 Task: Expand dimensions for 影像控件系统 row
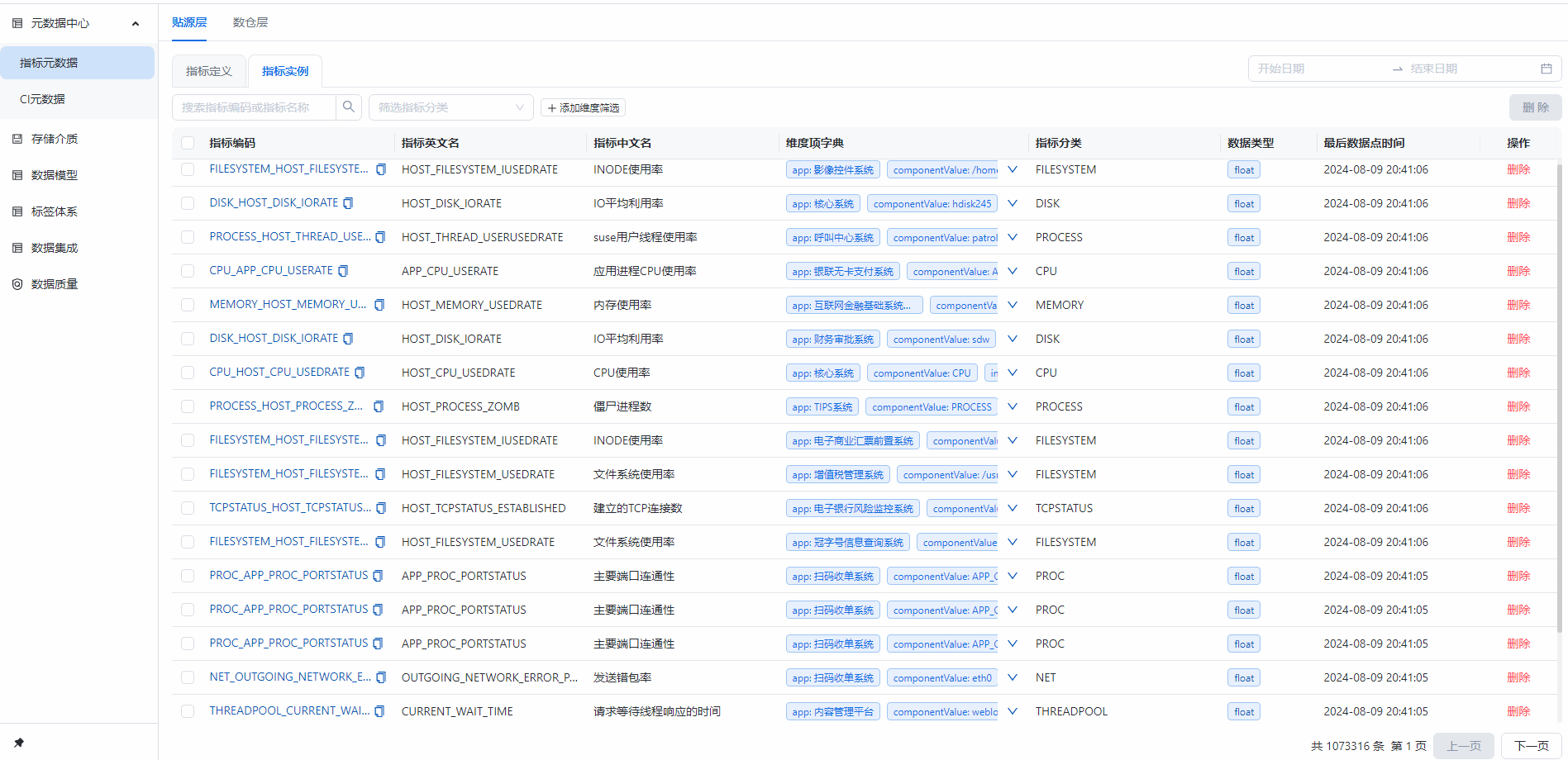pyautogui.click(x=1013, y=169)
